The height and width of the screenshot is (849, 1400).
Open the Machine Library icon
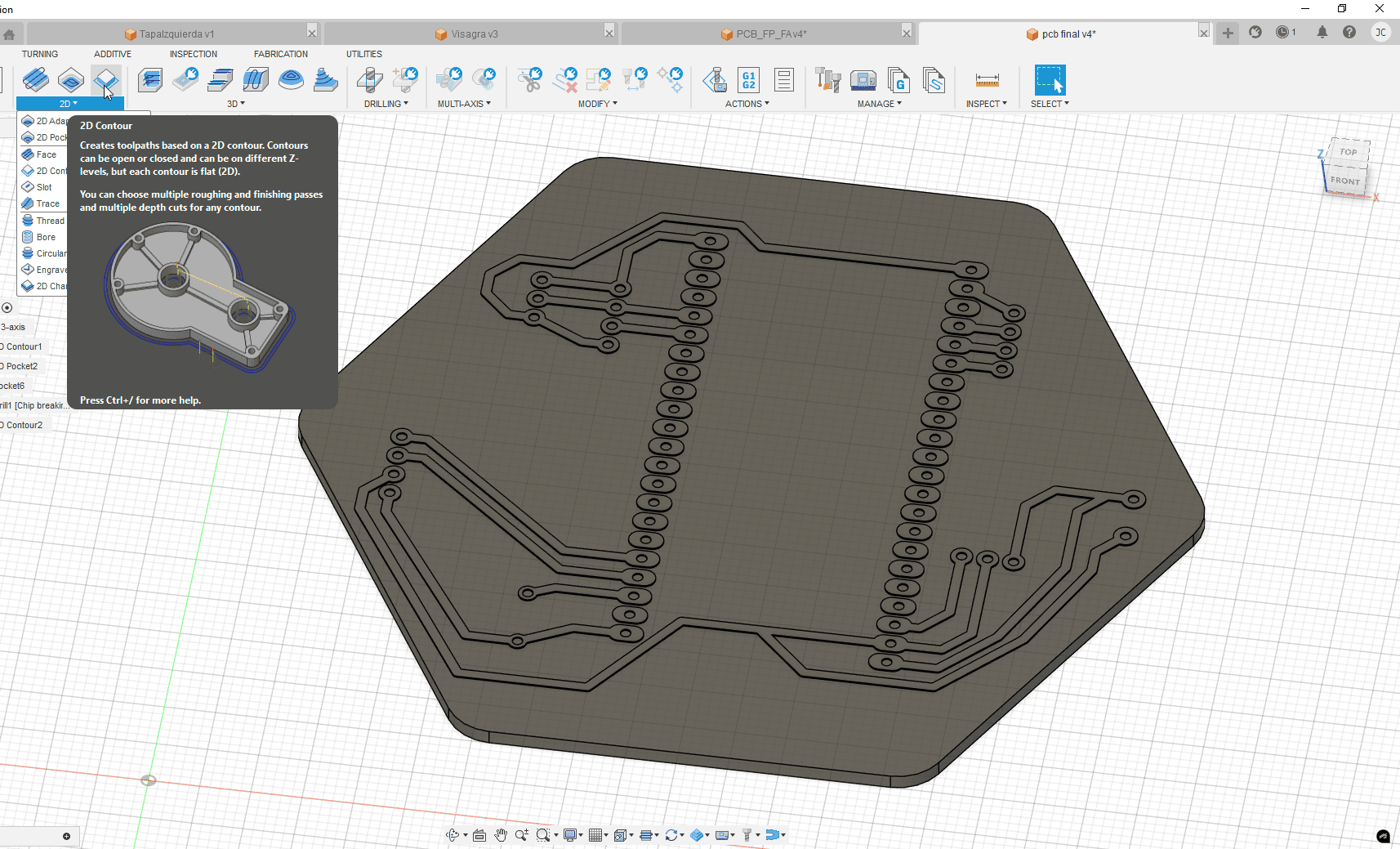(863, 80)
